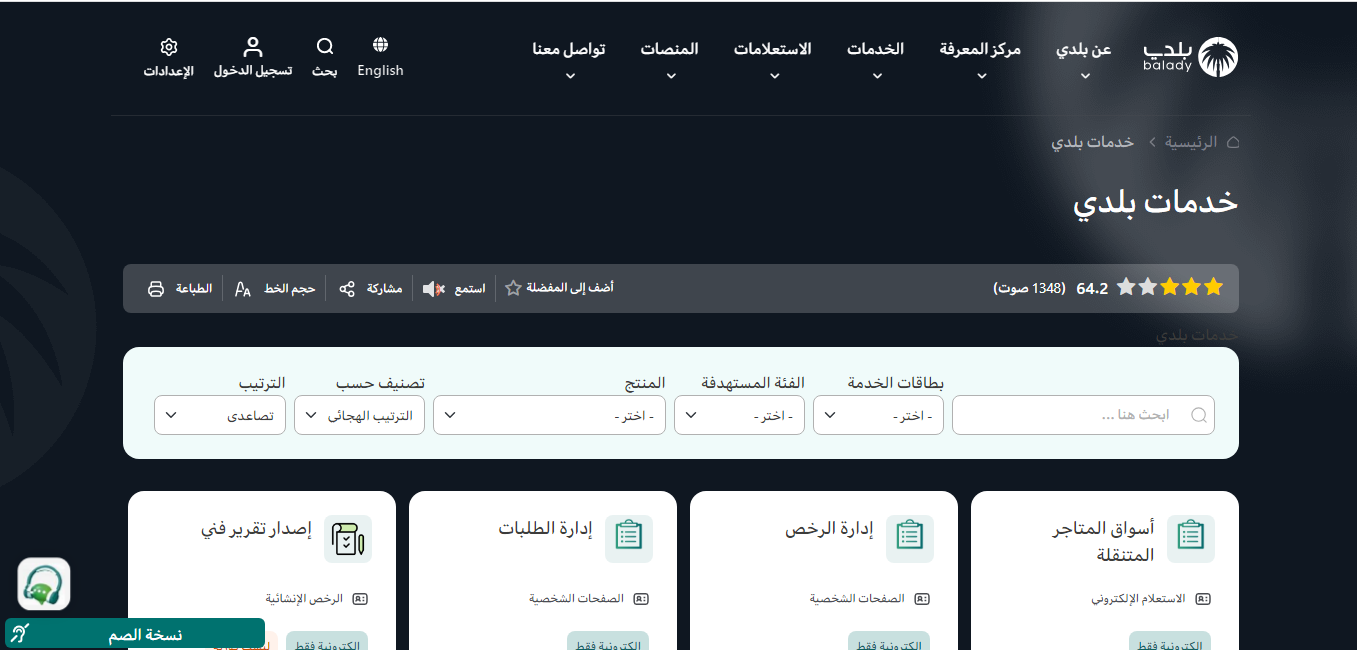Click أضف إلى المفضلة label
This screenshot has width=1357, height=650.
tap(570, 288)
